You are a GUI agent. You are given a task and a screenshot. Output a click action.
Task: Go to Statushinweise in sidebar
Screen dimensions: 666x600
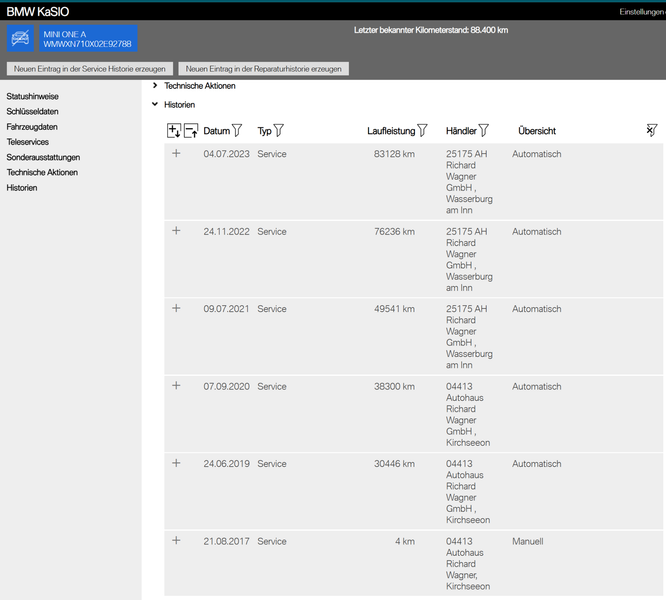(32, 96)
